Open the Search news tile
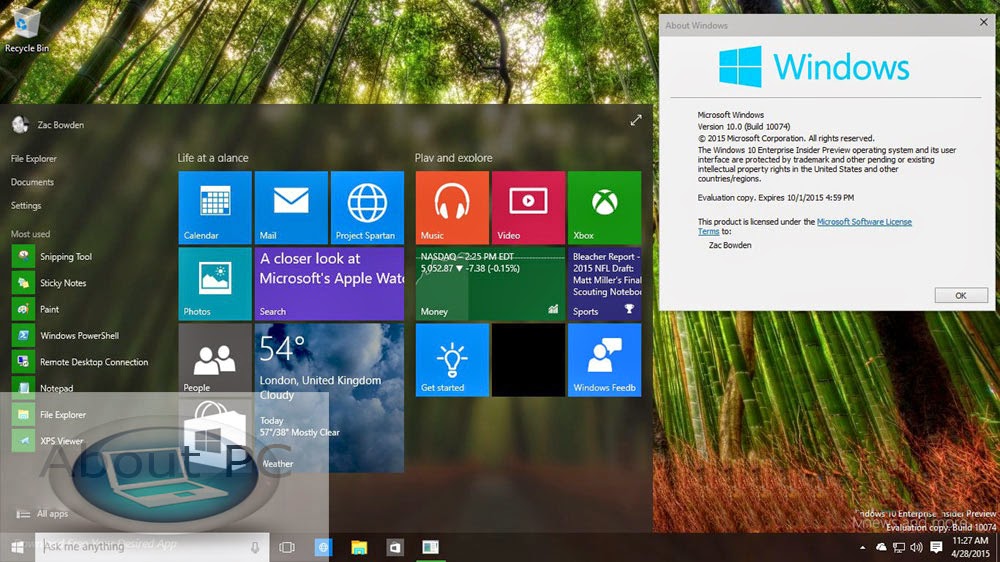1000x562 pixels. [329, 284]
